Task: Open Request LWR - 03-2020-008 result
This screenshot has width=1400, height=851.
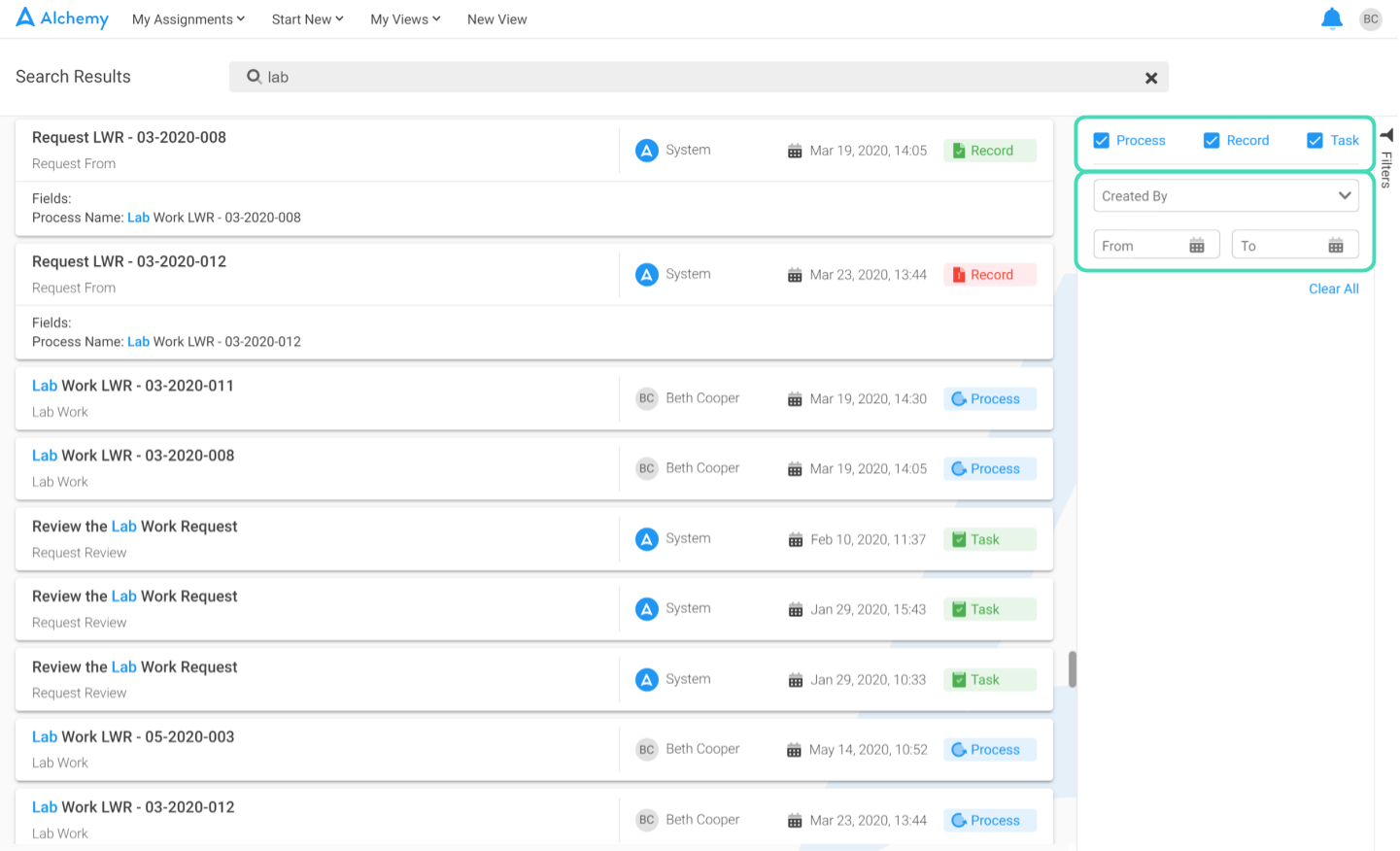Action: [x=129, y=138]
